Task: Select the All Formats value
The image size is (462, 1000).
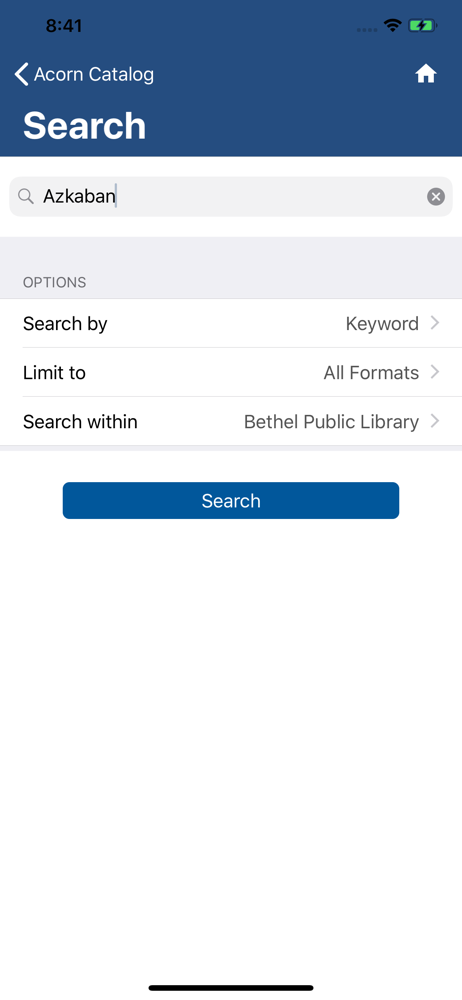Action: [x=371, y=372]
